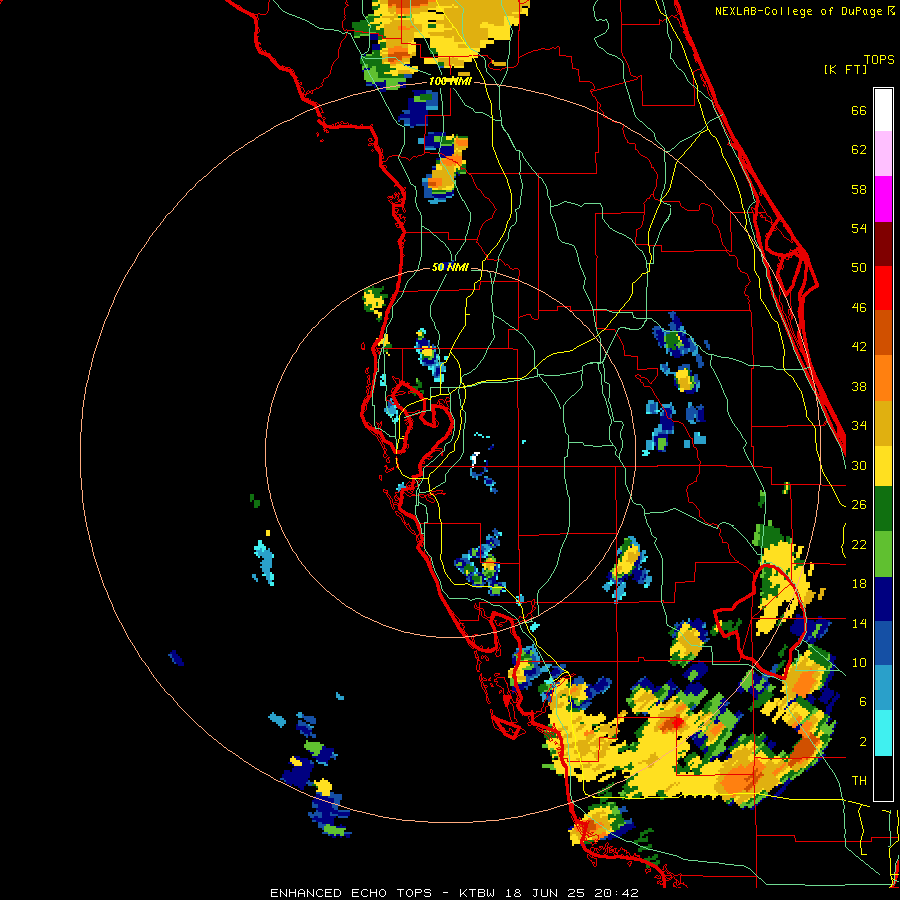Select the orange 38 kft legend swatch
The width and height of the screenshot is (900, 900).
click(x=883, y=377)
